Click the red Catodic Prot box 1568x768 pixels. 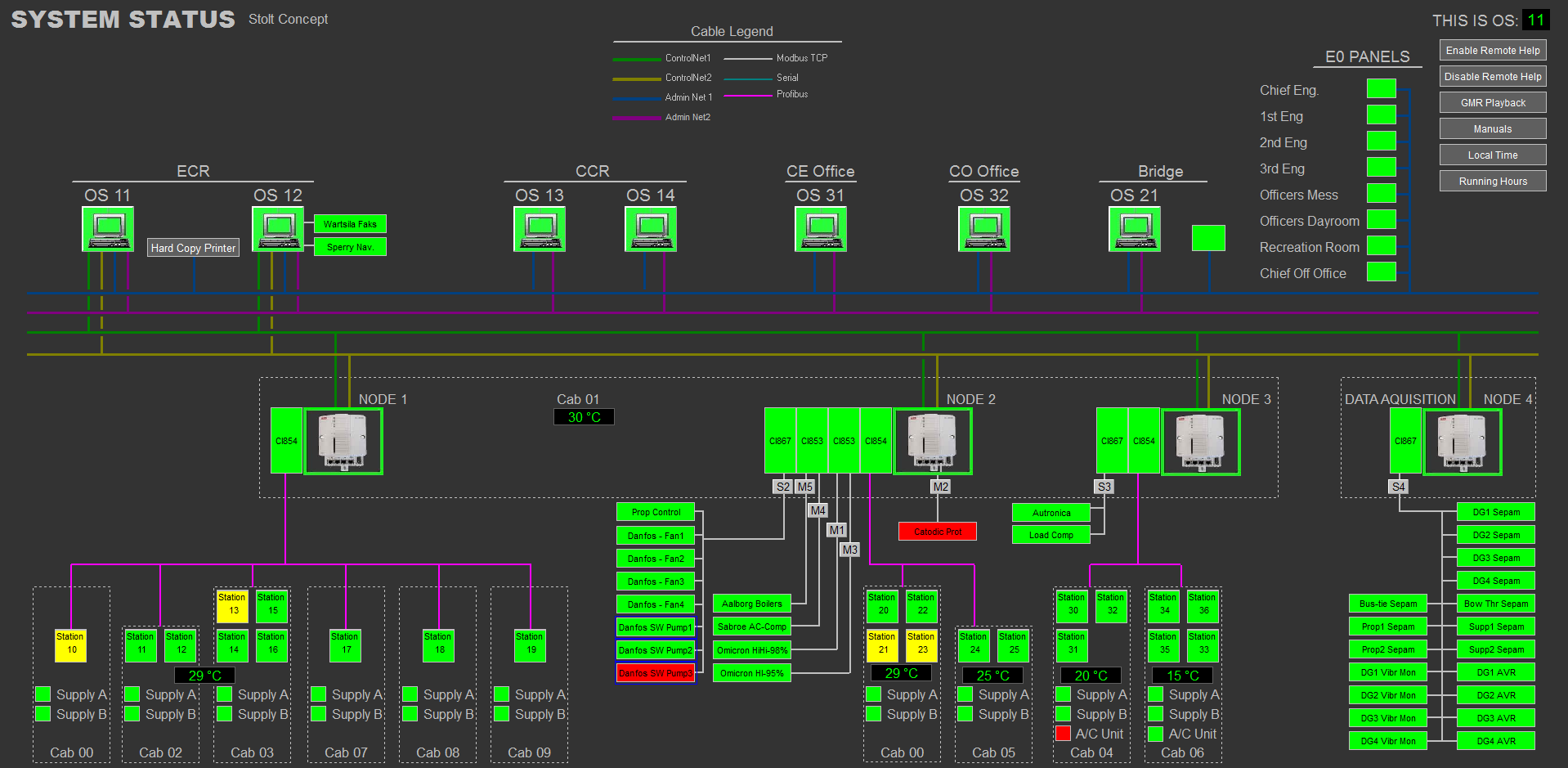point(937,532)
